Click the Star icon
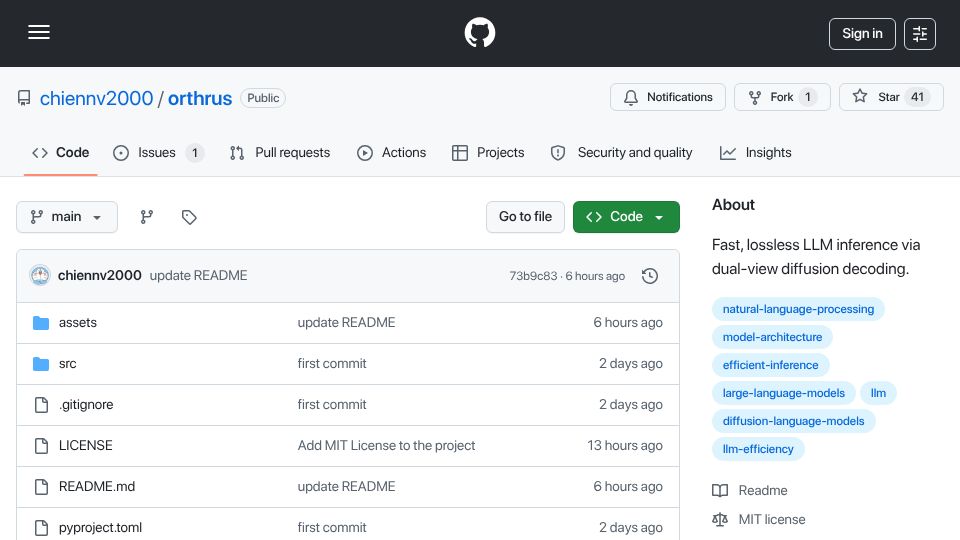This screenshot has width=960, height=540. (x=860, y=96)
